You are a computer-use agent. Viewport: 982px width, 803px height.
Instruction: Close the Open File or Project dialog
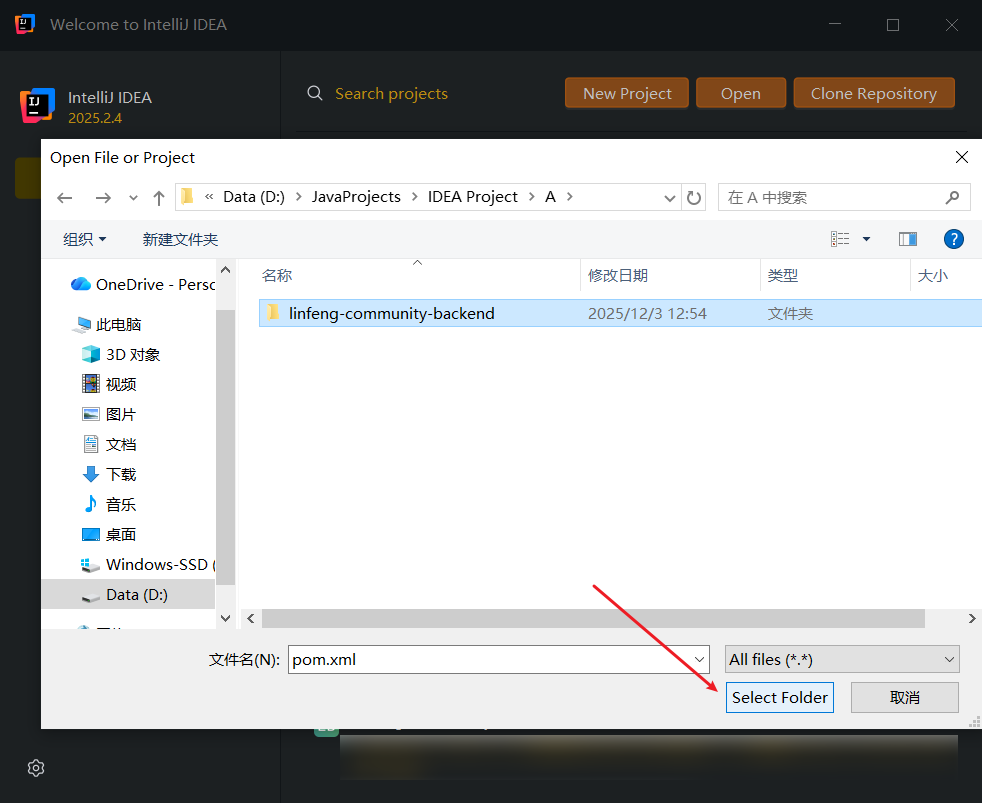[962, 157]
